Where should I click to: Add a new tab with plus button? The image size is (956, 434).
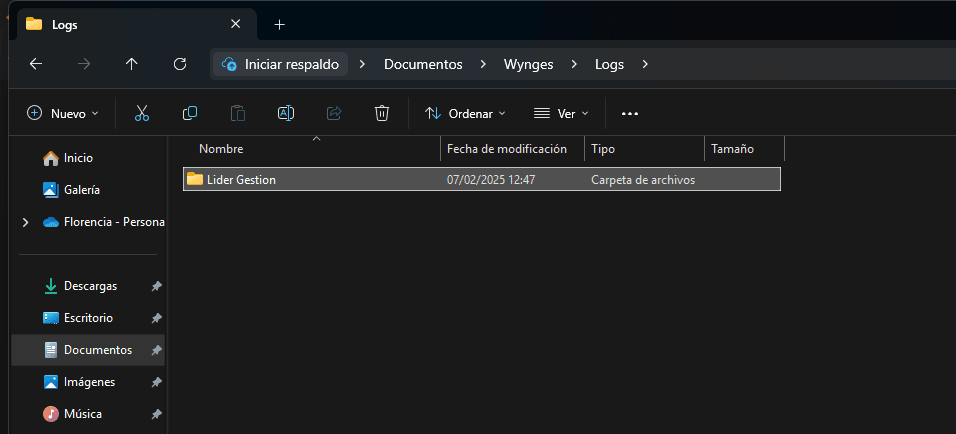pos(279,24)
